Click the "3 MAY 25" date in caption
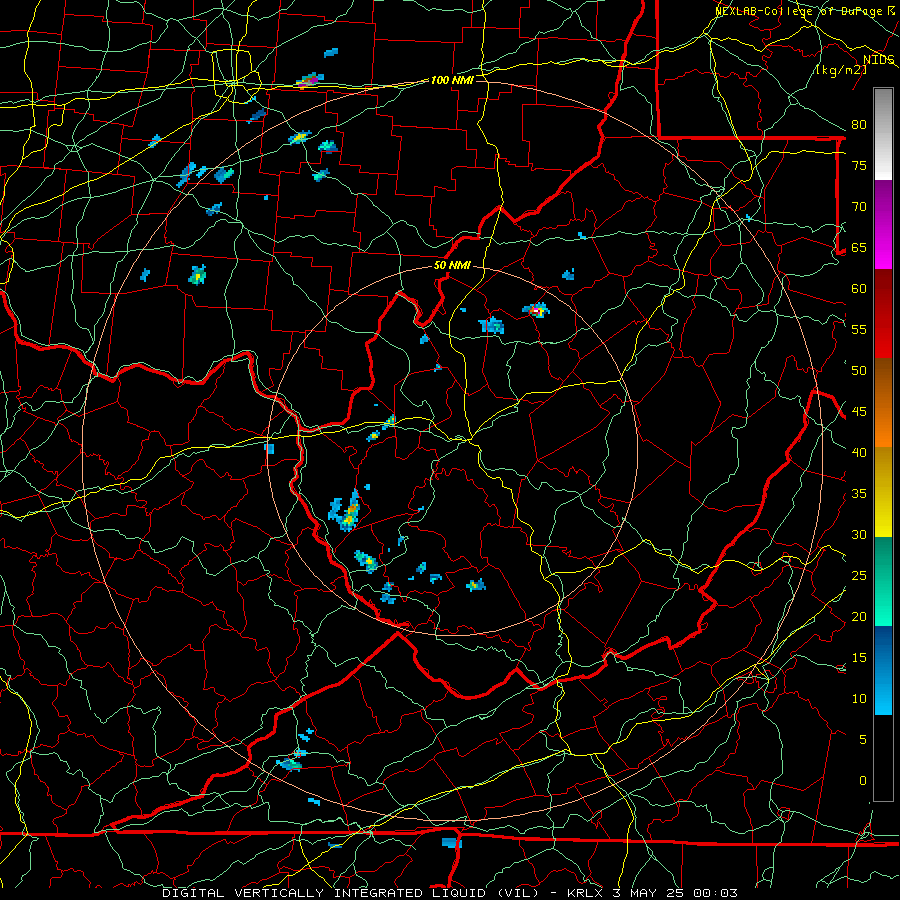Viewport: 900px width, 900px height. coord(649,893)
